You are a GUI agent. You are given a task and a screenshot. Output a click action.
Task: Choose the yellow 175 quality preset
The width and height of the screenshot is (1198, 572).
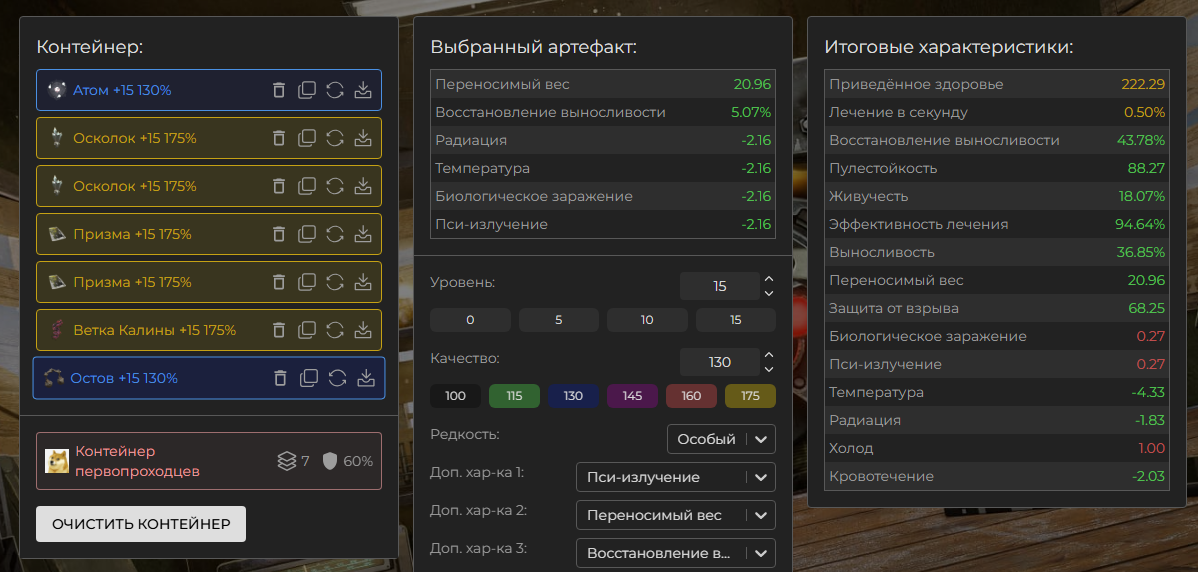750,396
